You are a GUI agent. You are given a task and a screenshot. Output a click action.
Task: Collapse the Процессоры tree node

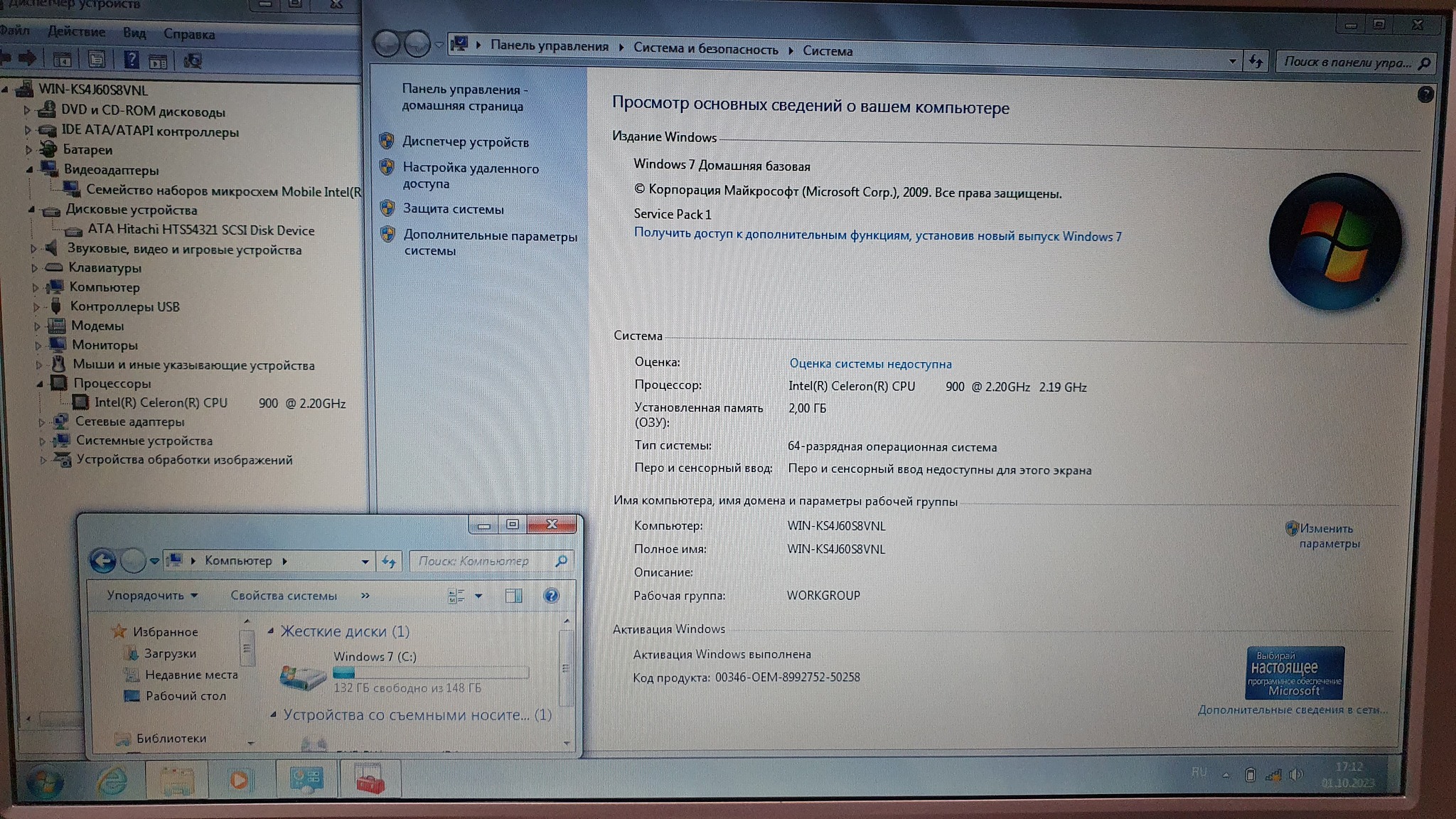(40, 384)
